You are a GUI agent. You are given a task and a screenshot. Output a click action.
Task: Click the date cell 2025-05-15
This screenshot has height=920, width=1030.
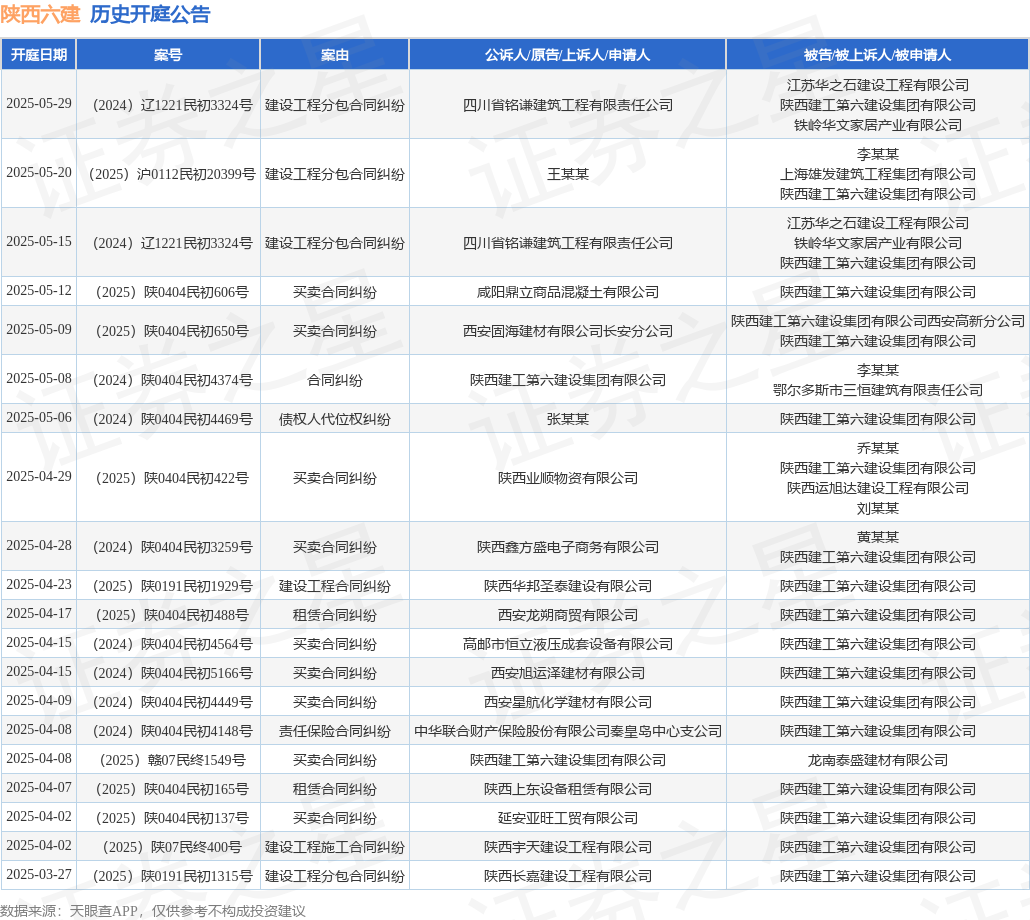tap(39, 242)
